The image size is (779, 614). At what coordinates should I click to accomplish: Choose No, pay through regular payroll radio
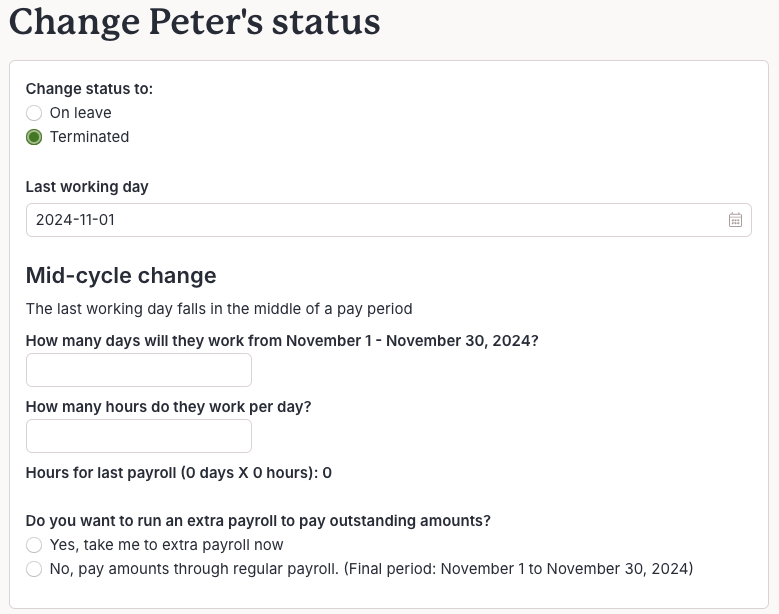pyautogui.click(x=34, y=569)
